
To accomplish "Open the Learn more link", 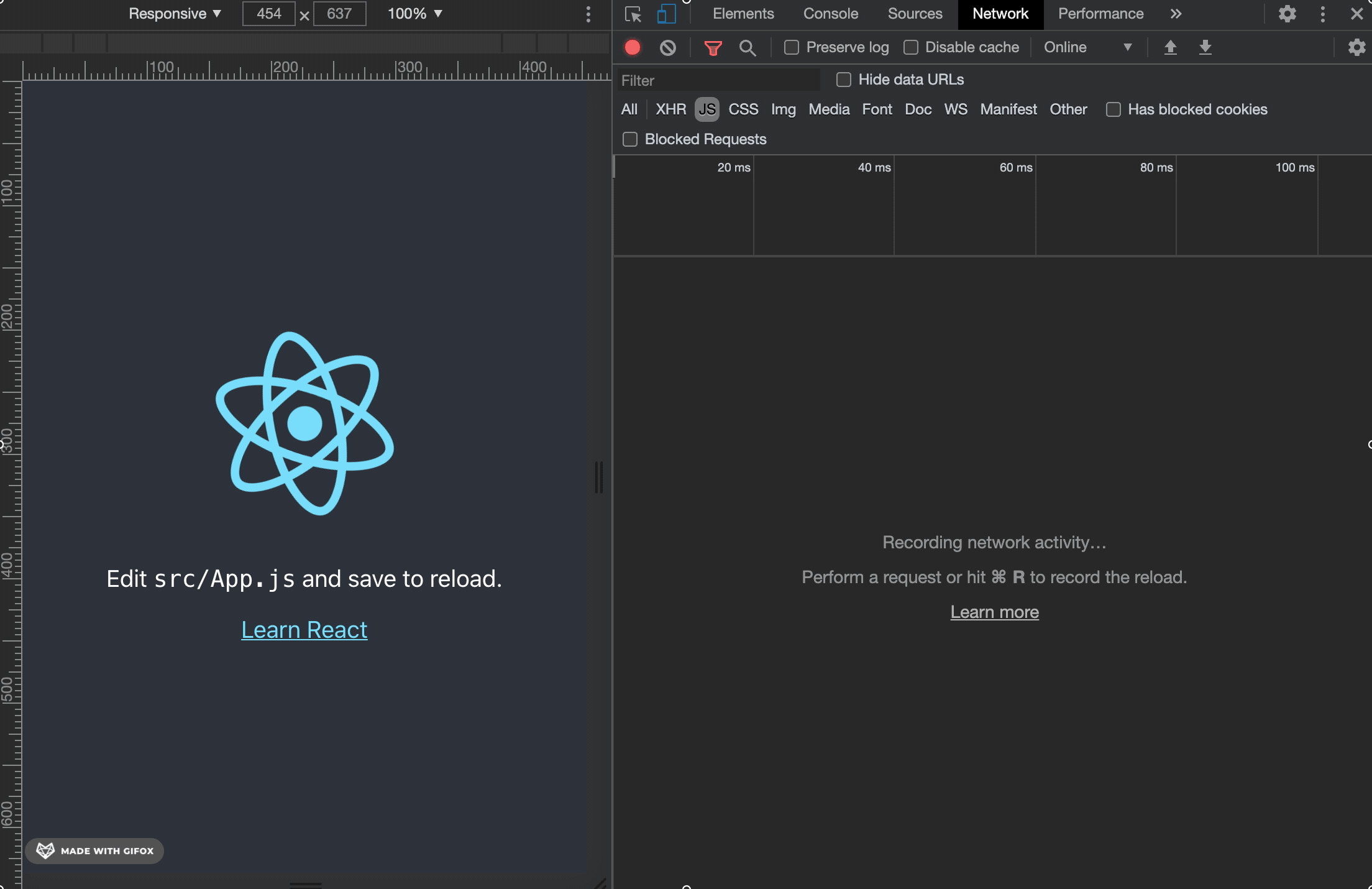I will pyautogui.click(x=994, y=612).
